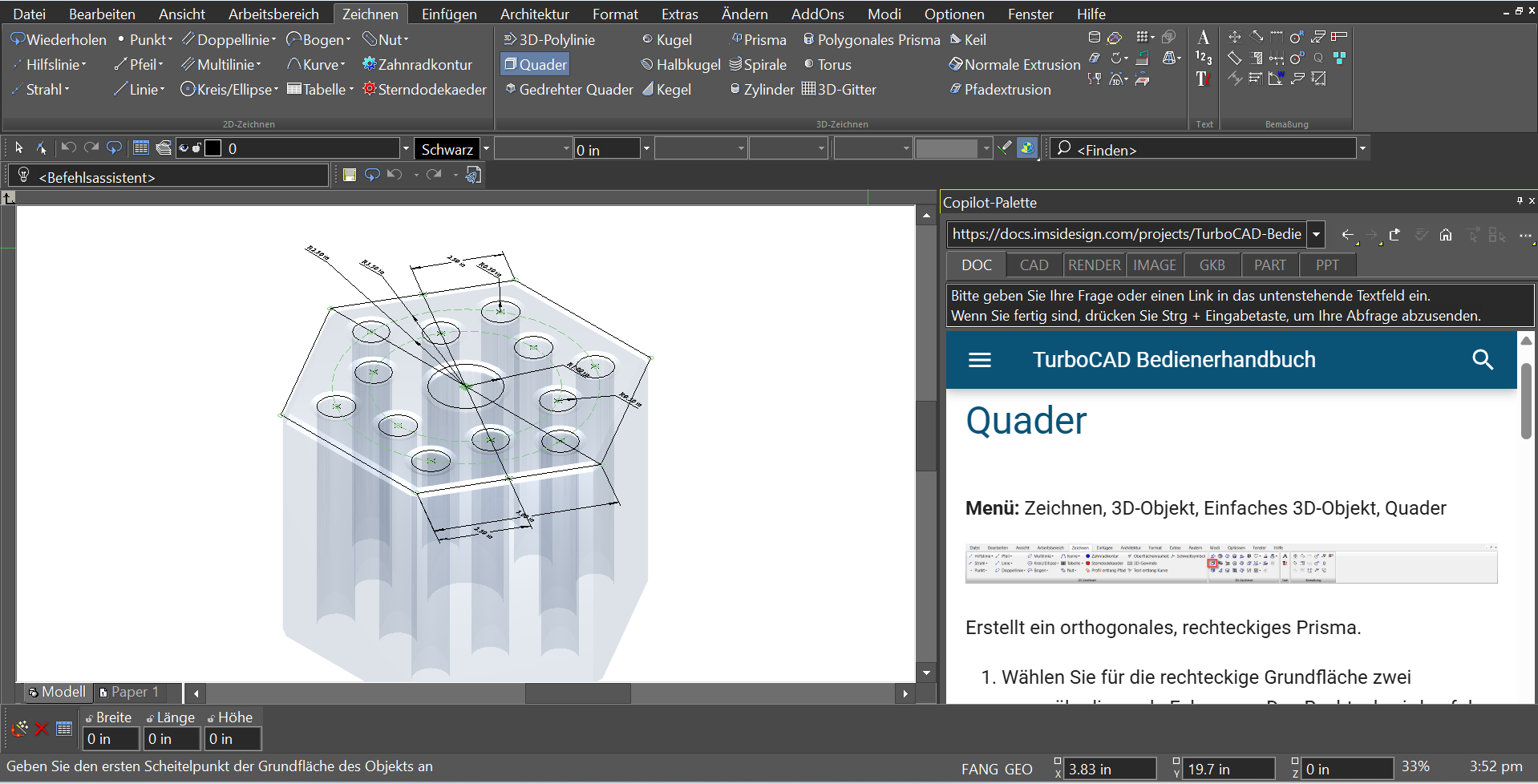Screen dimensions: 1538x784
Task: Open the Kreis/Ellipse dropdown arrow
Action: pos(277,90)
